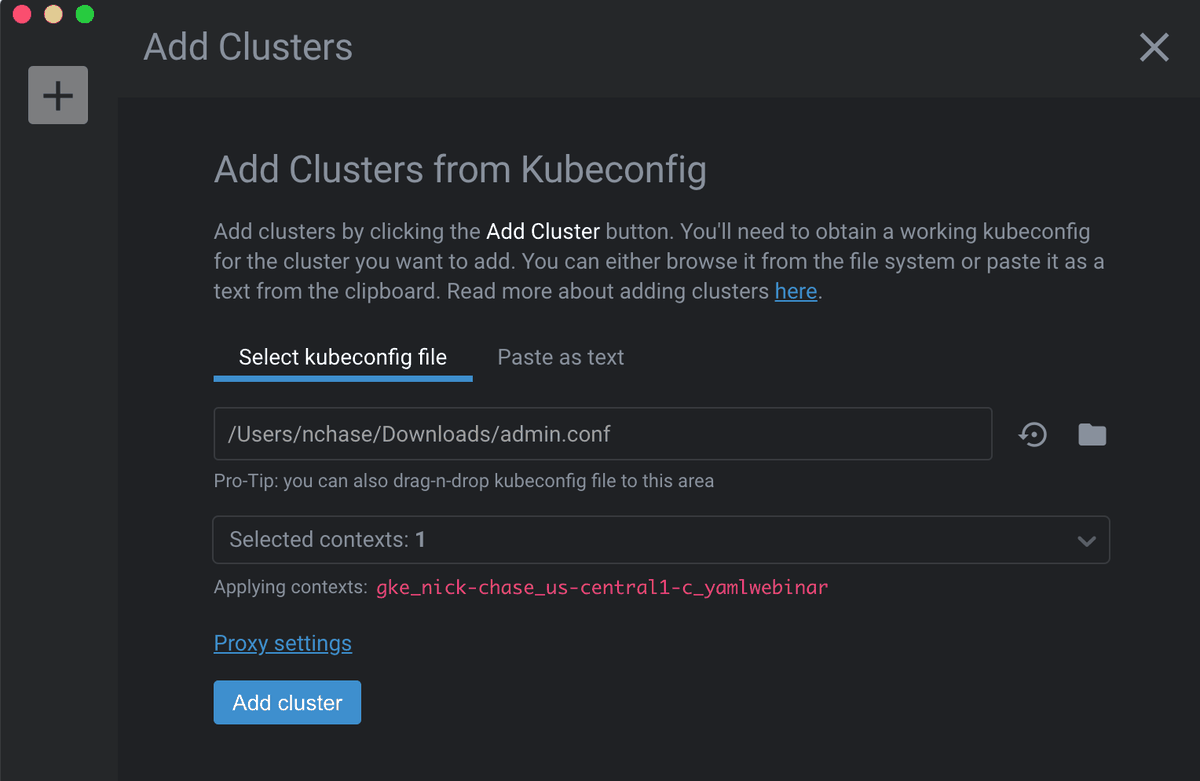Click the bold Add Cluster text in description

(x=543, y=232)
